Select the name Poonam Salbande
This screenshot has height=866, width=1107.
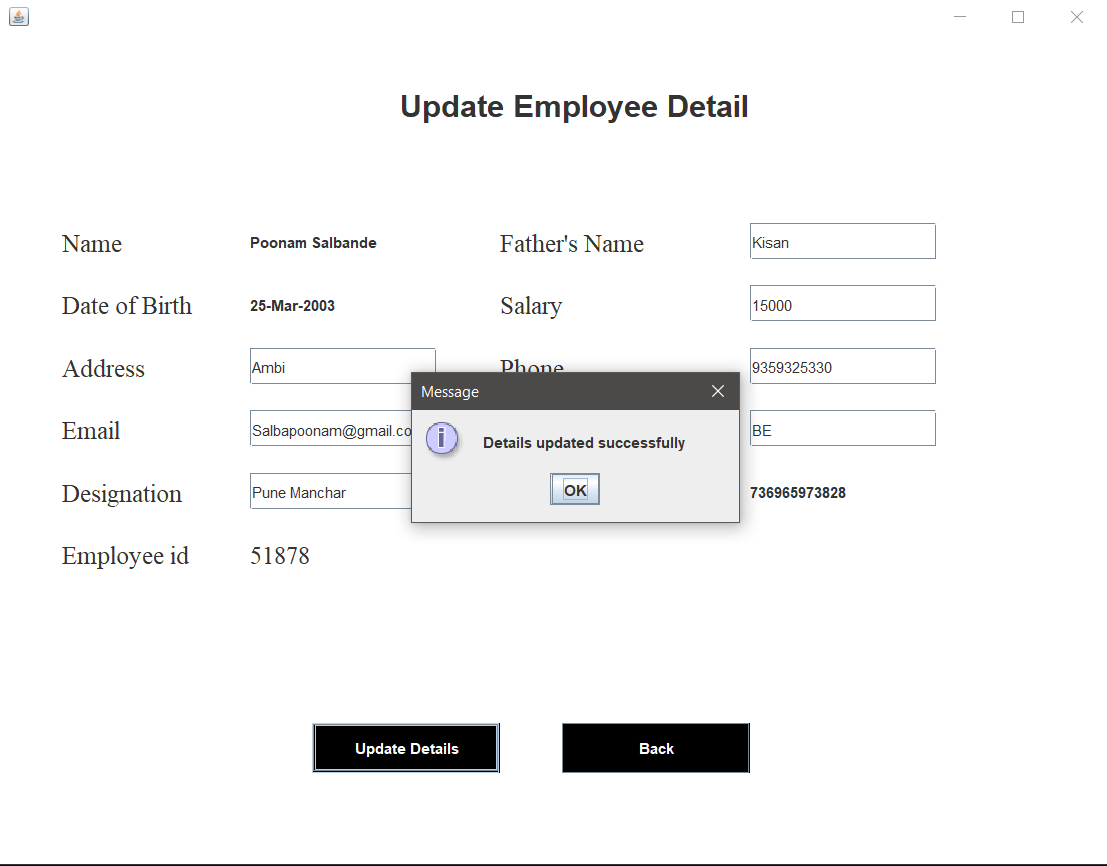coord(313,243)
